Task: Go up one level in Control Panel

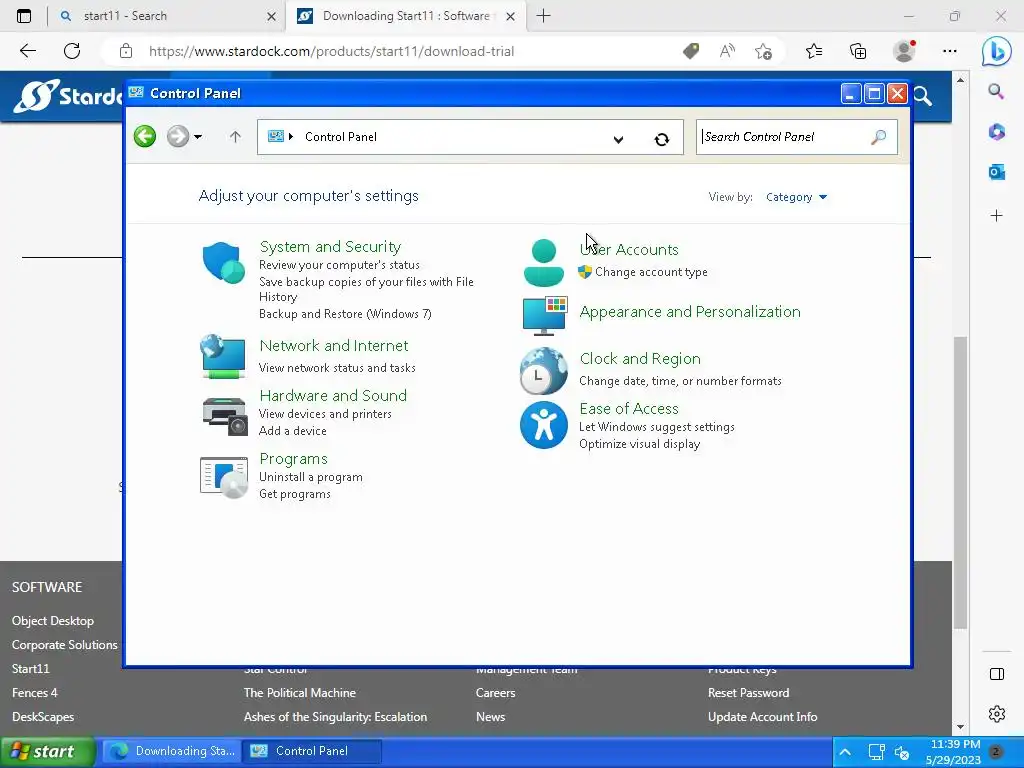Action: pyautogui.click(x=235, y=136)
